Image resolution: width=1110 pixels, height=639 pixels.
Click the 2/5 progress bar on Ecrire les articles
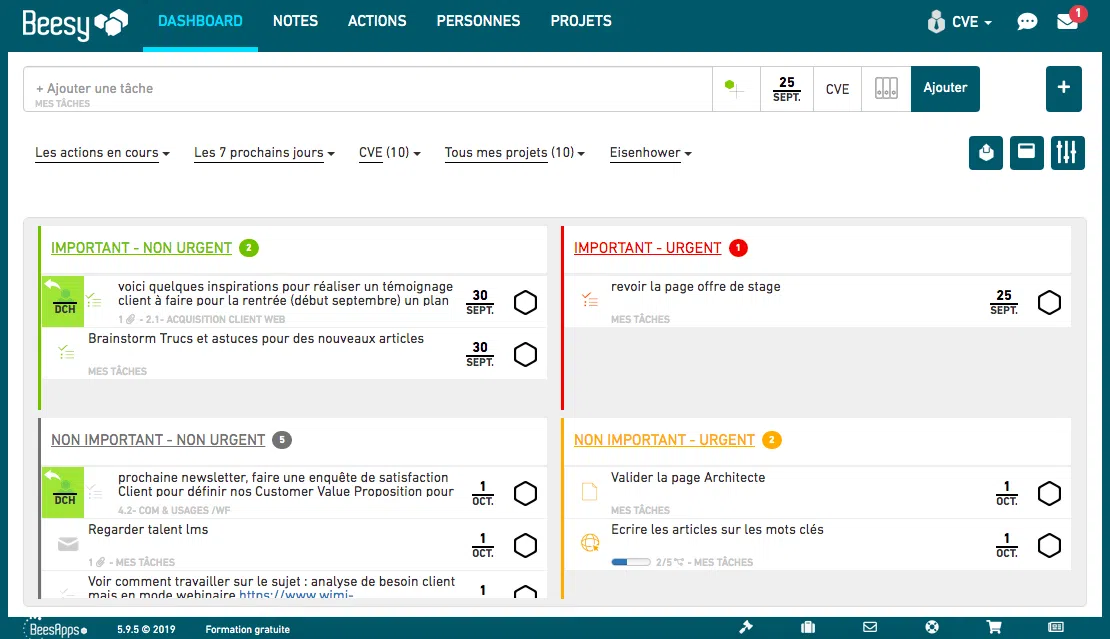tap(631, 562)
